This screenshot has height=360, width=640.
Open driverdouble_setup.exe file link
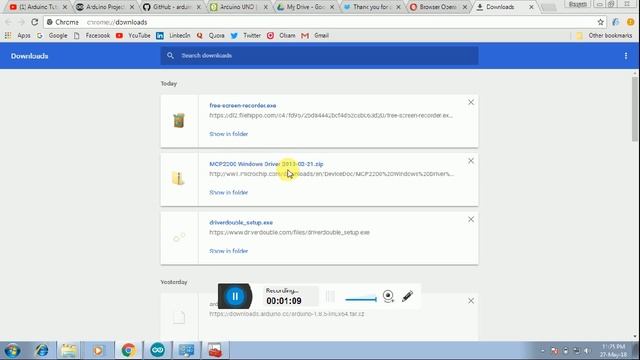241,222
